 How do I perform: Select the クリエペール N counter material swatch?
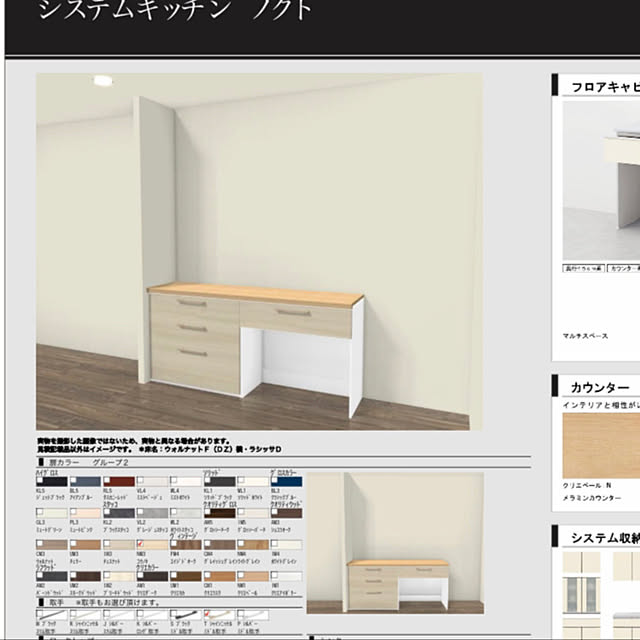pyautogui.click(x=601, y=445)
